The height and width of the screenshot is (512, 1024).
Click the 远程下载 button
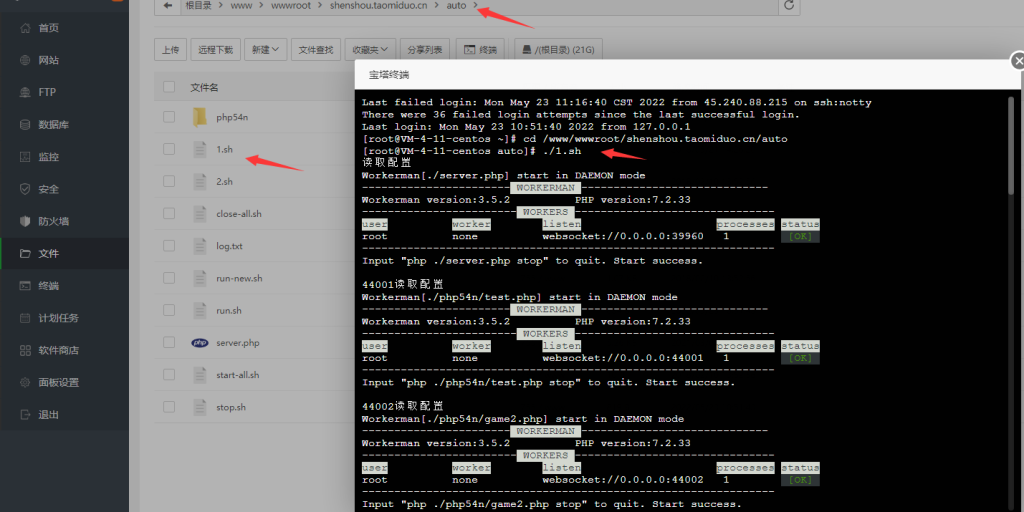(215, 49)
